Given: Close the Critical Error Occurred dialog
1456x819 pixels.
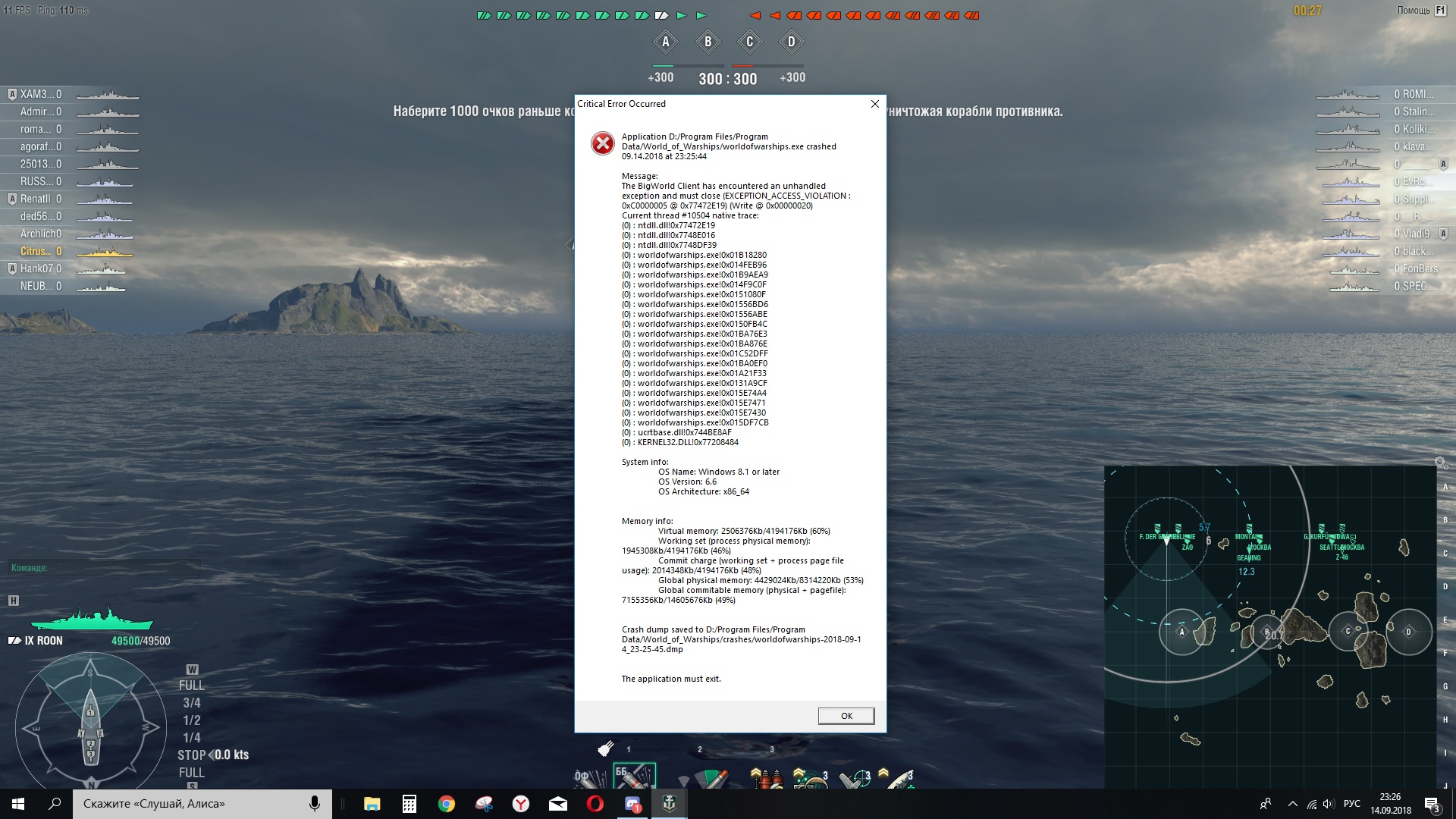Looking at the screenshot, I should click(x=874, y=104).
